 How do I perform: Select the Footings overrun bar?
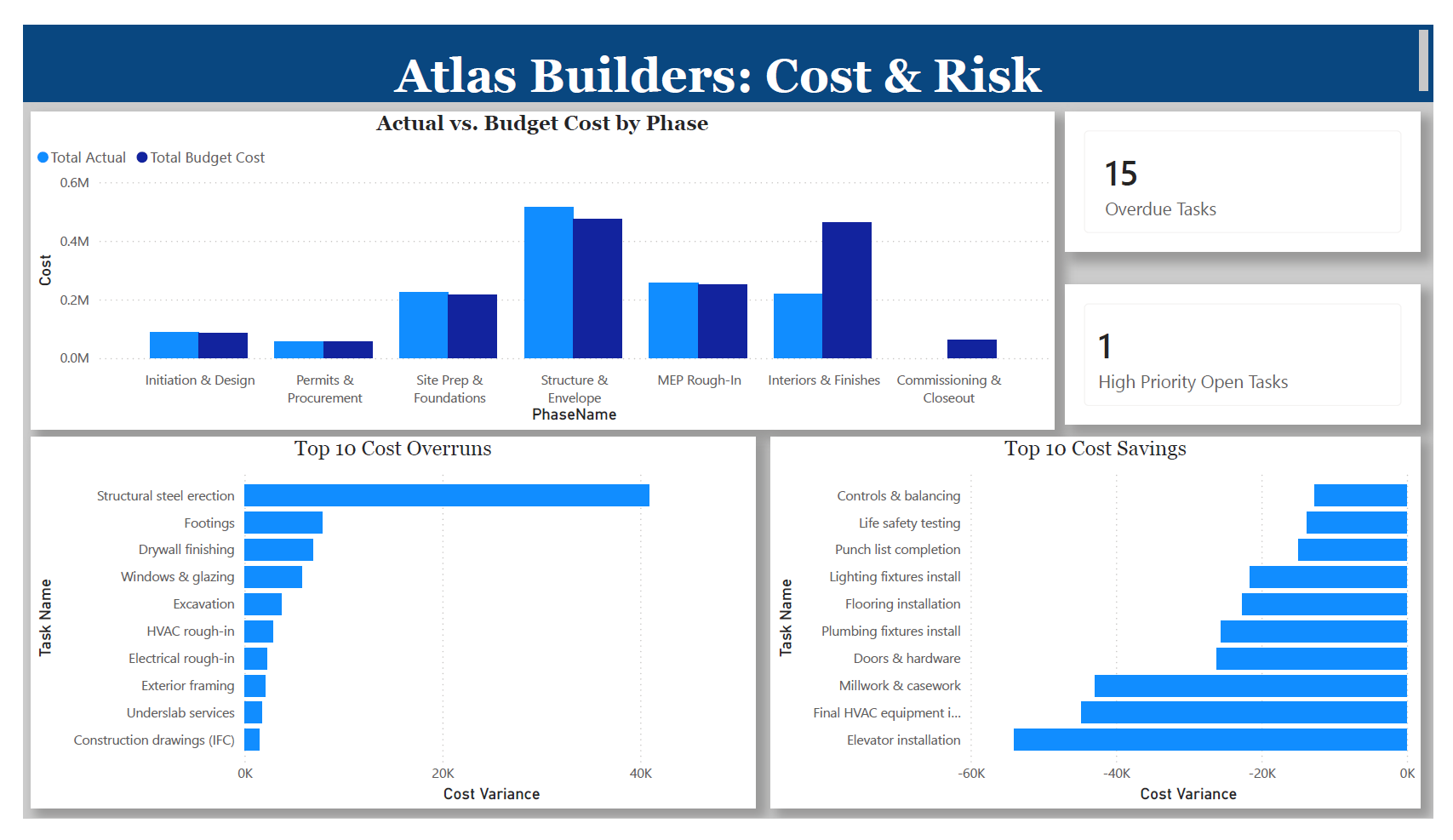pyautogui.click(x=283, y=523)
